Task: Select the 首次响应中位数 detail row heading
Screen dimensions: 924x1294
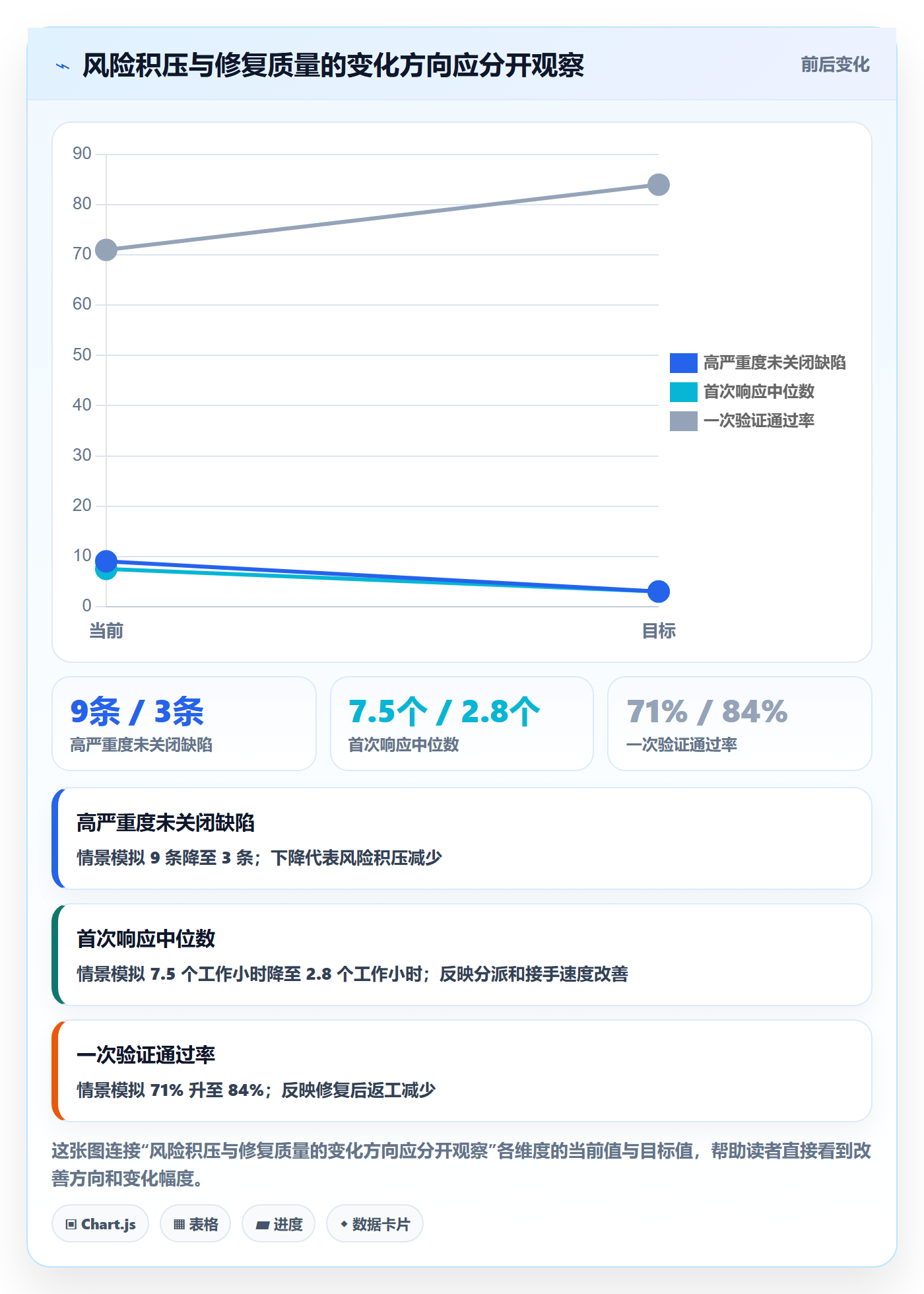Action: [146, 939]
